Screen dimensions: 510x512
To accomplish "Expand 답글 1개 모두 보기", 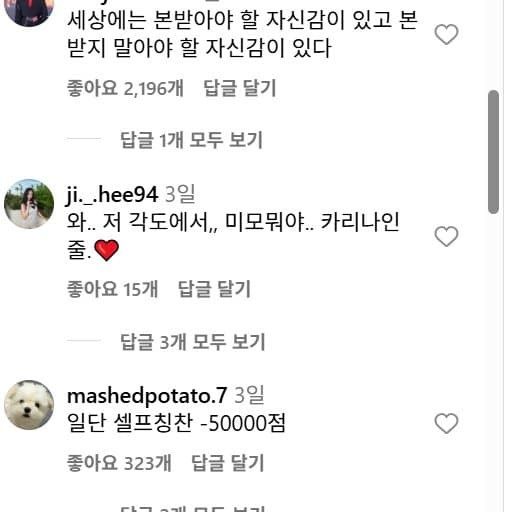I will [x=192, y=140].
